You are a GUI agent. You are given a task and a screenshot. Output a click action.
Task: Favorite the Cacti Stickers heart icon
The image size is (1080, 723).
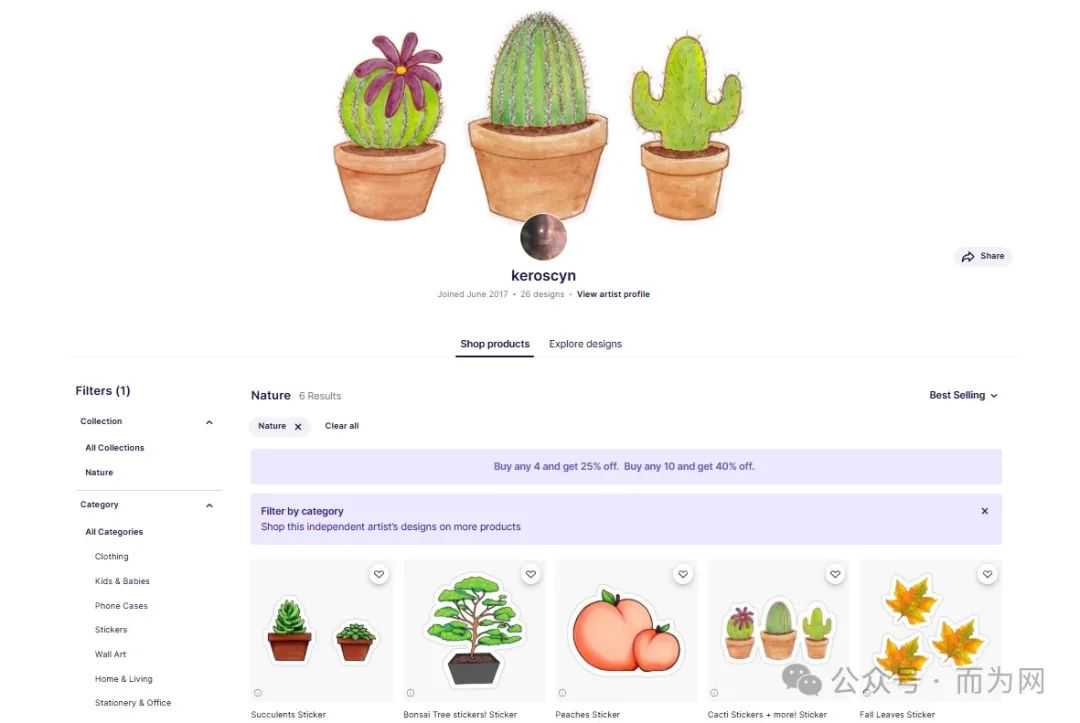coord(835,574)
